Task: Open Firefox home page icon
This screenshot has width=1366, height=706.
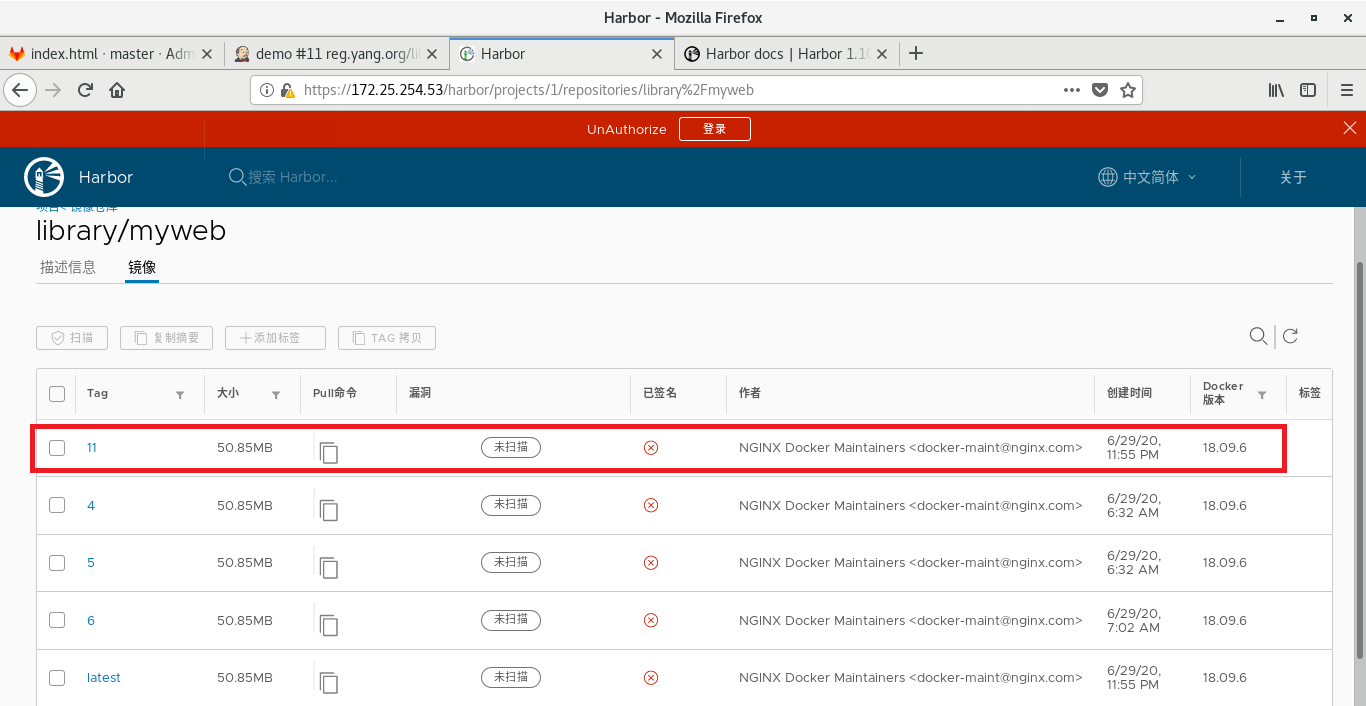Action: (x=117, y=90)
